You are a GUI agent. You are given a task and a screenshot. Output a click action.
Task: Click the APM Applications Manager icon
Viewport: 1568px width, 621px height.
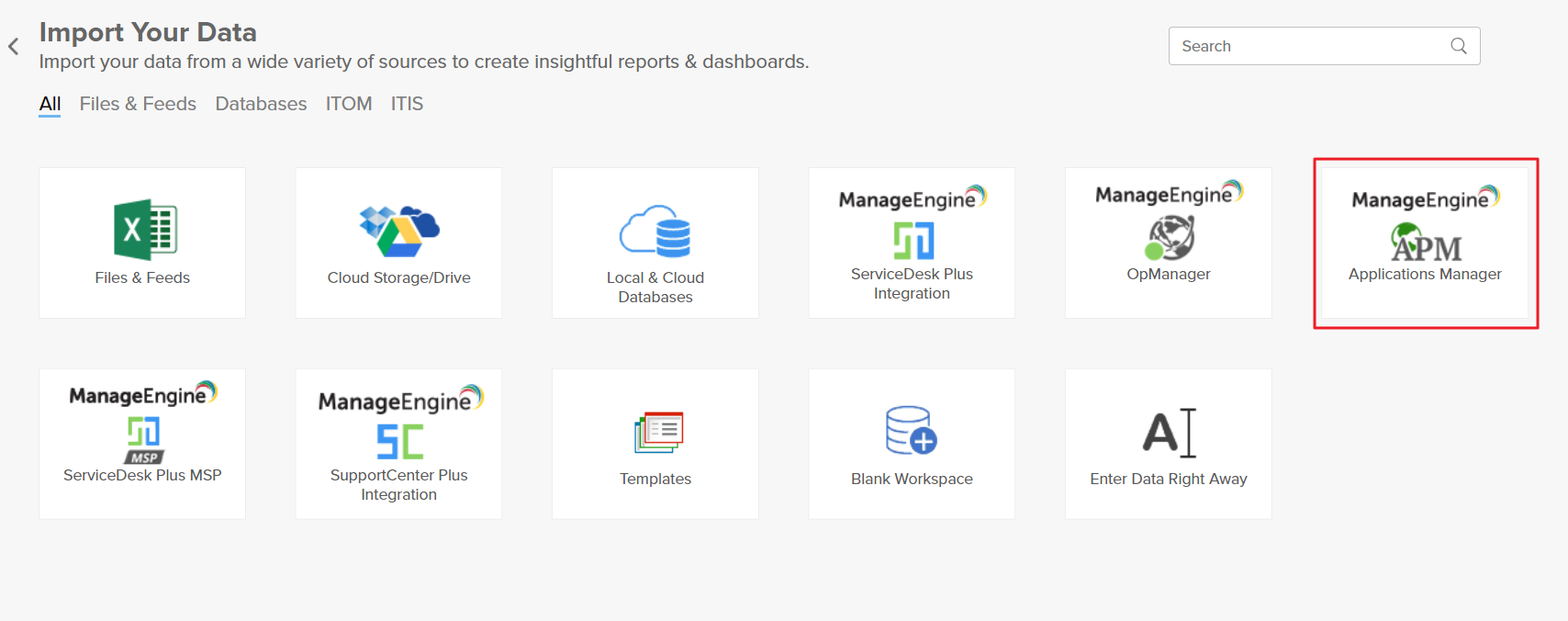[x=1426, y=243]
